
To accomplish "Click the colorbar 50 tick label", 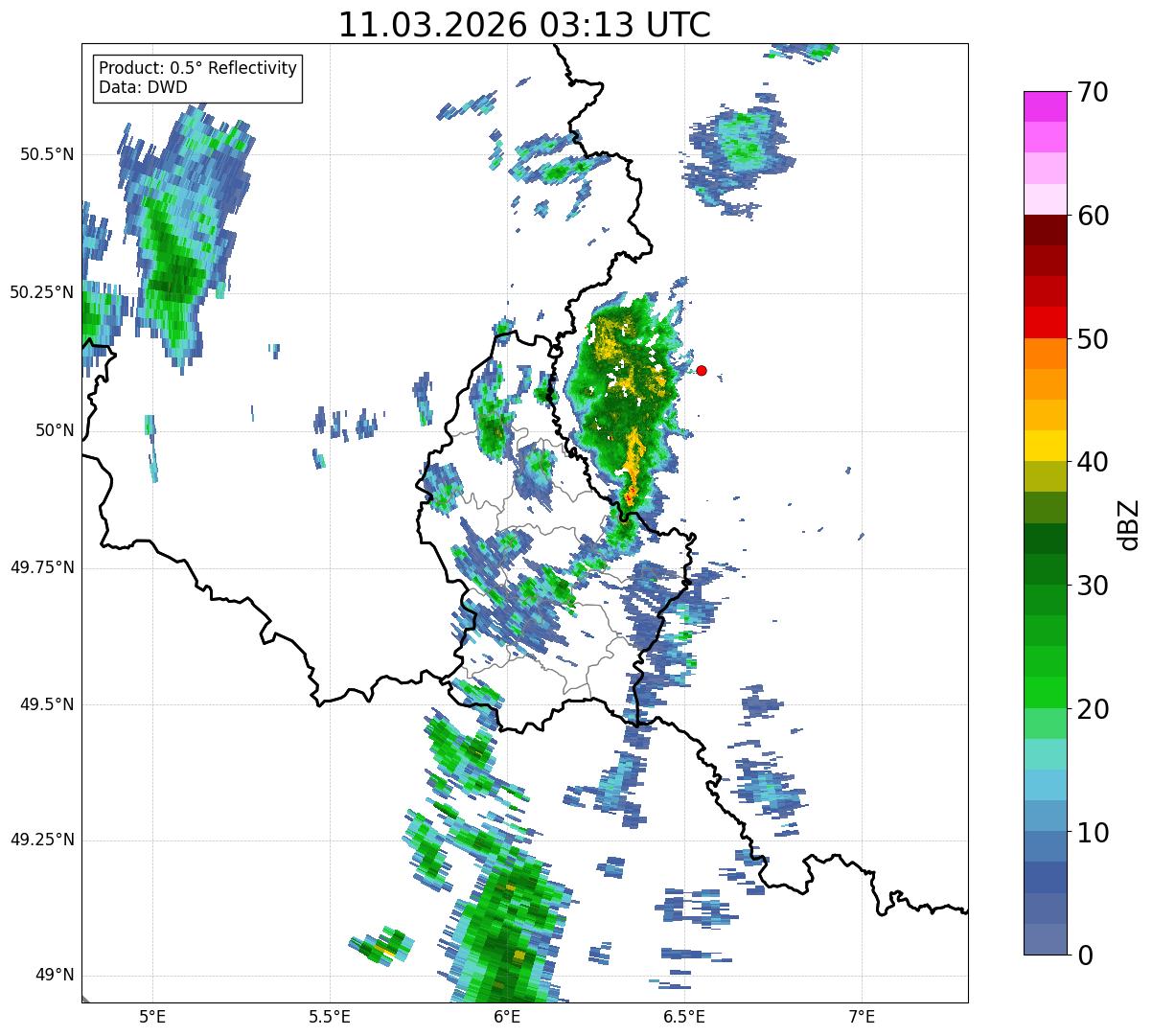I will [x=1092, y=339].
